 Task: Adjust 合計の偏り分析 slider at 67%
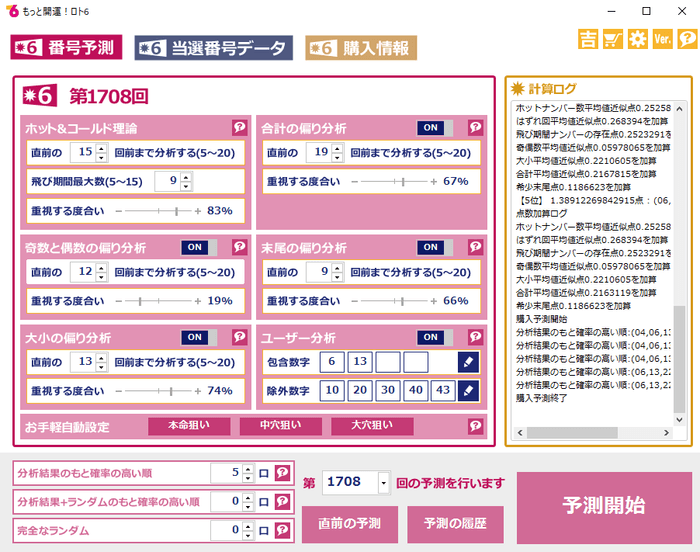coord(403,181)
